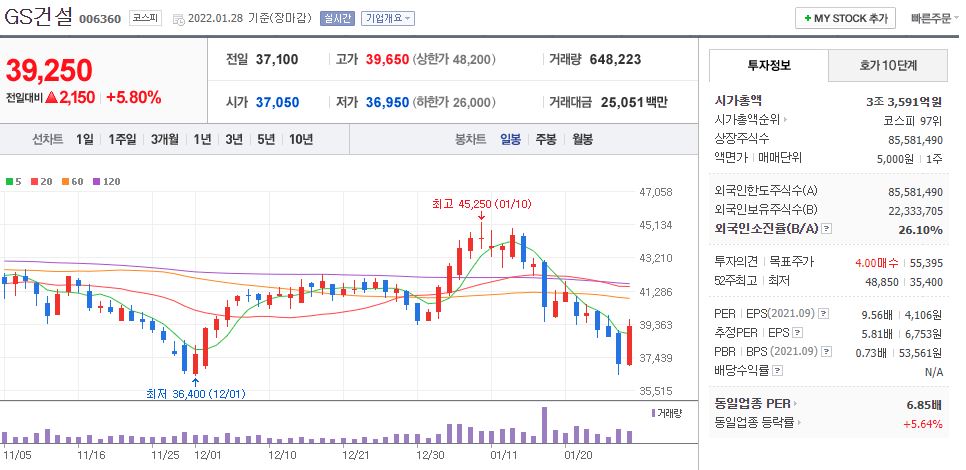Click help icon next to 추정PER EPS
The height and width of the screenshot is (470, 966).
coord(798,333)
